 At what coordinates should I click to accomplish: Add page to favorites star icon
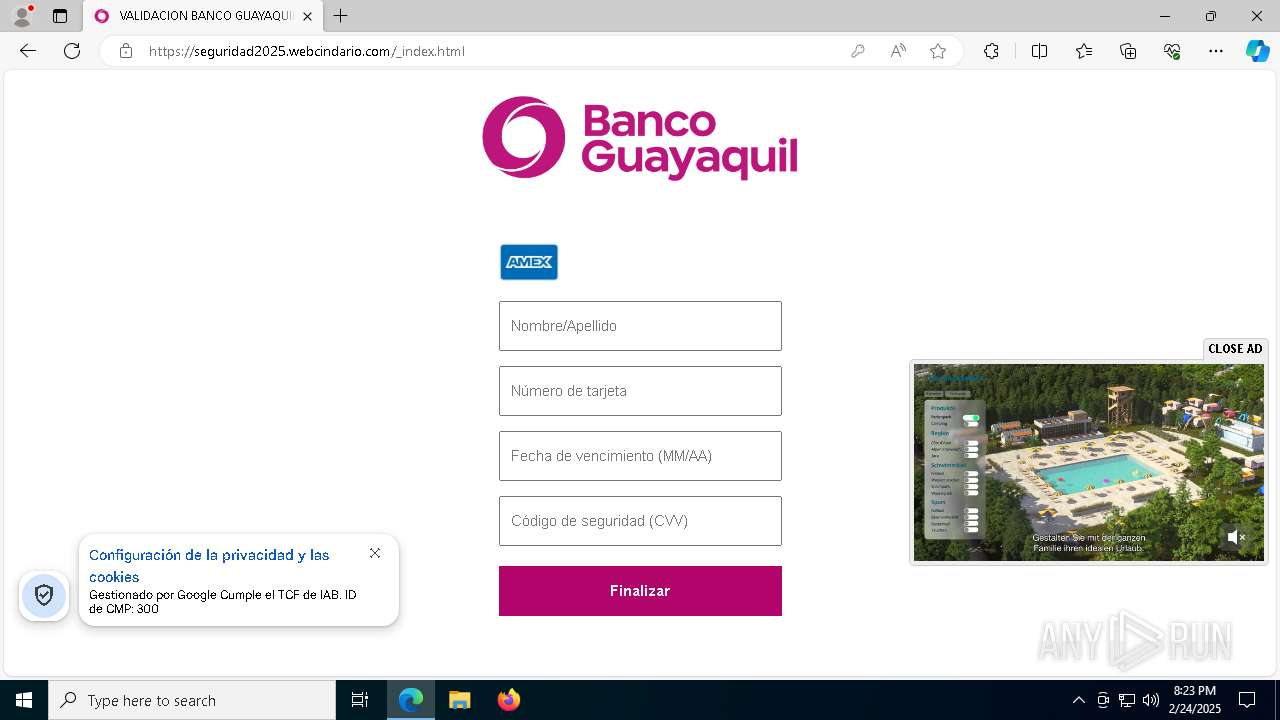click(938, 51)
